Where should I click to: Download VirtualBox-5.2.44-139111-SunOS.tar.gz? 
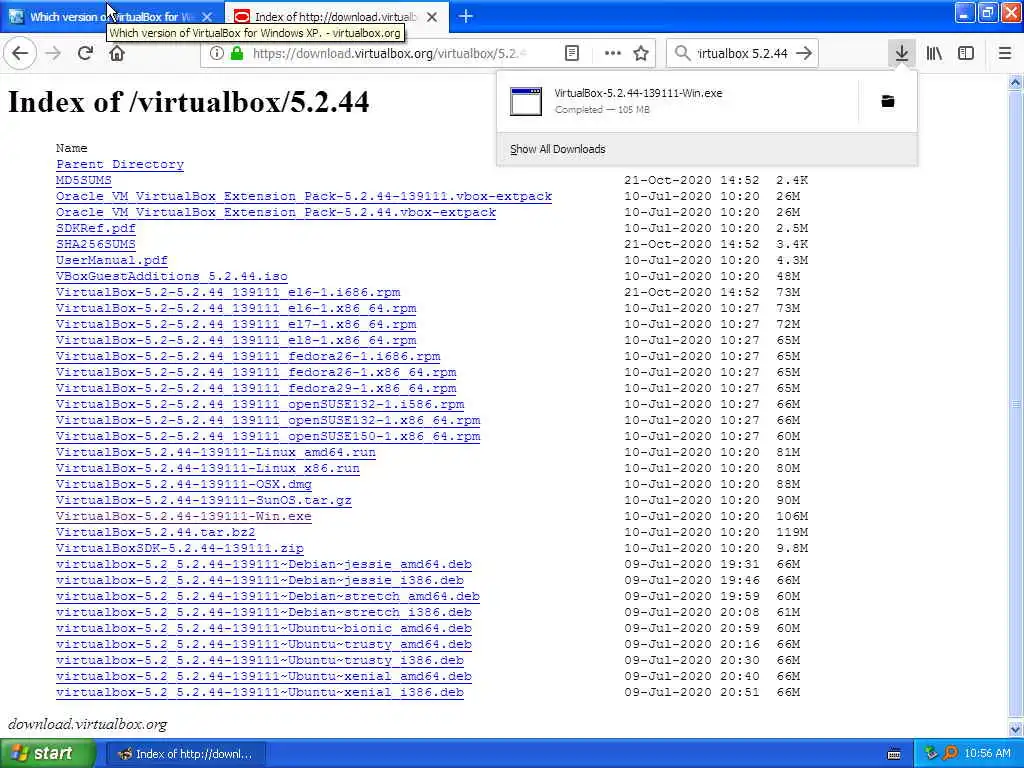tap(204, 500)
